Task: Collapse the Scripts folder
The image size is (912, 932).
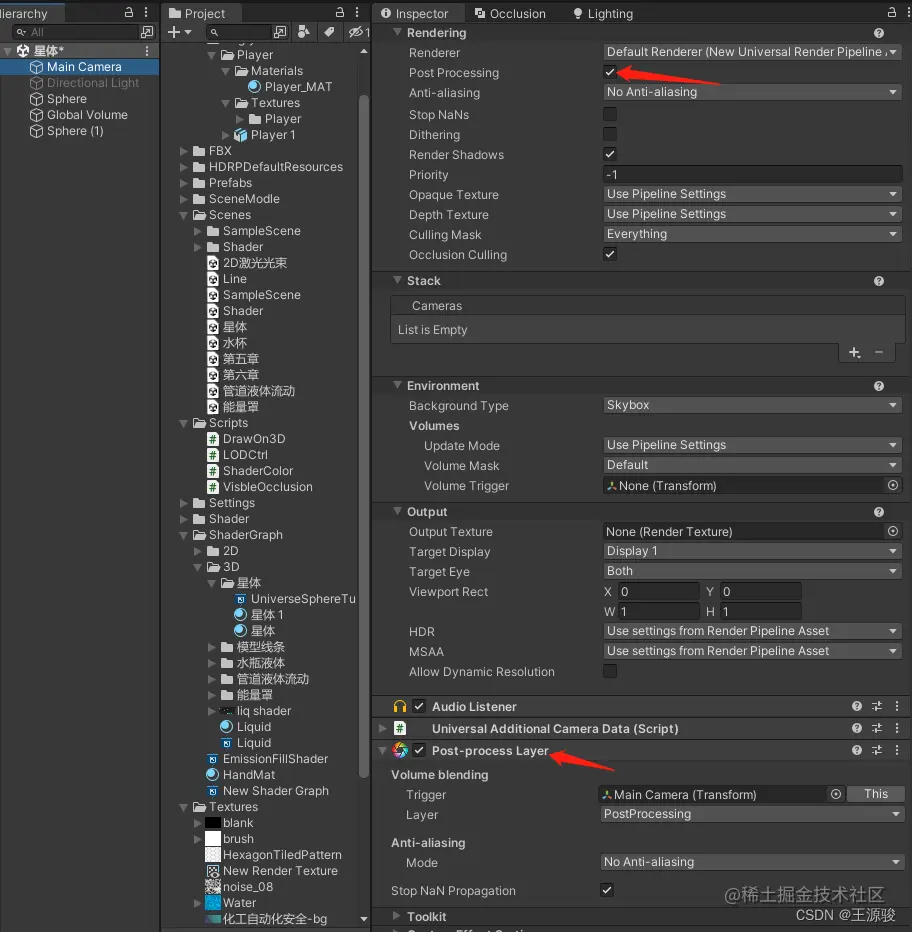Action: [x=184, y=423]
